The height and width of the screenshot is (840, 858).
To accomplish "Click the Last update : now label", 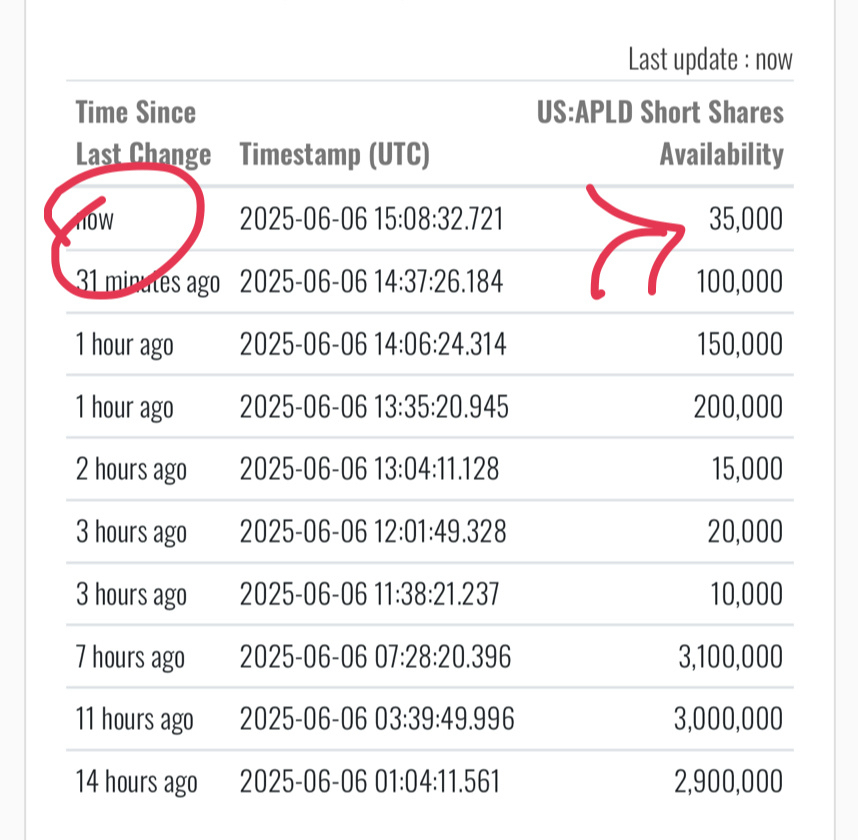I will (x=710, y=59).
